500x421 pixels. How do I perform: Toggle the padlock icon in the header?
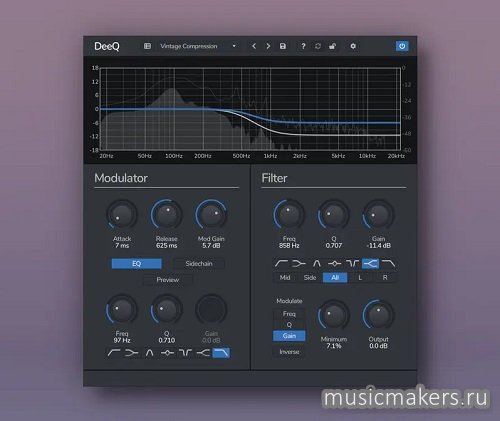point(332,46)
